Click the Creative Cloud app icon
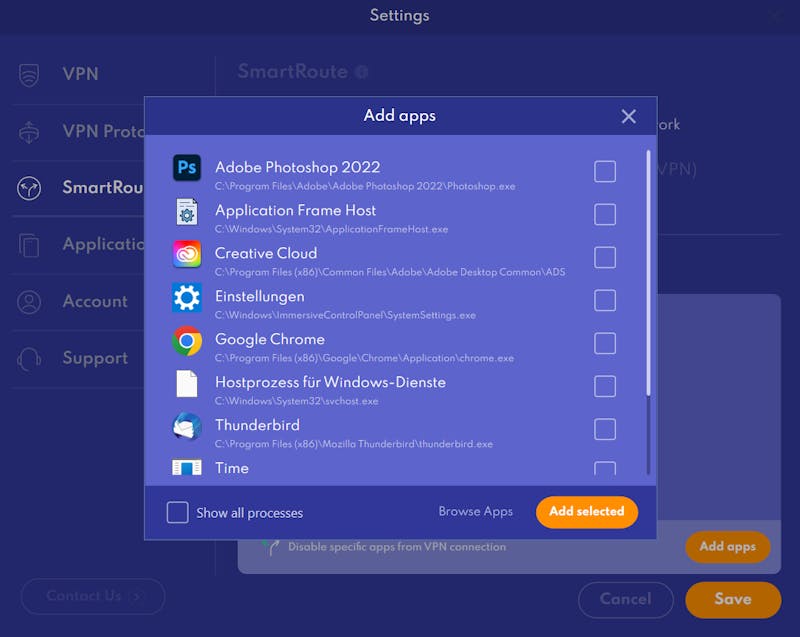This screenshot has height=637, width=800. 187,254
